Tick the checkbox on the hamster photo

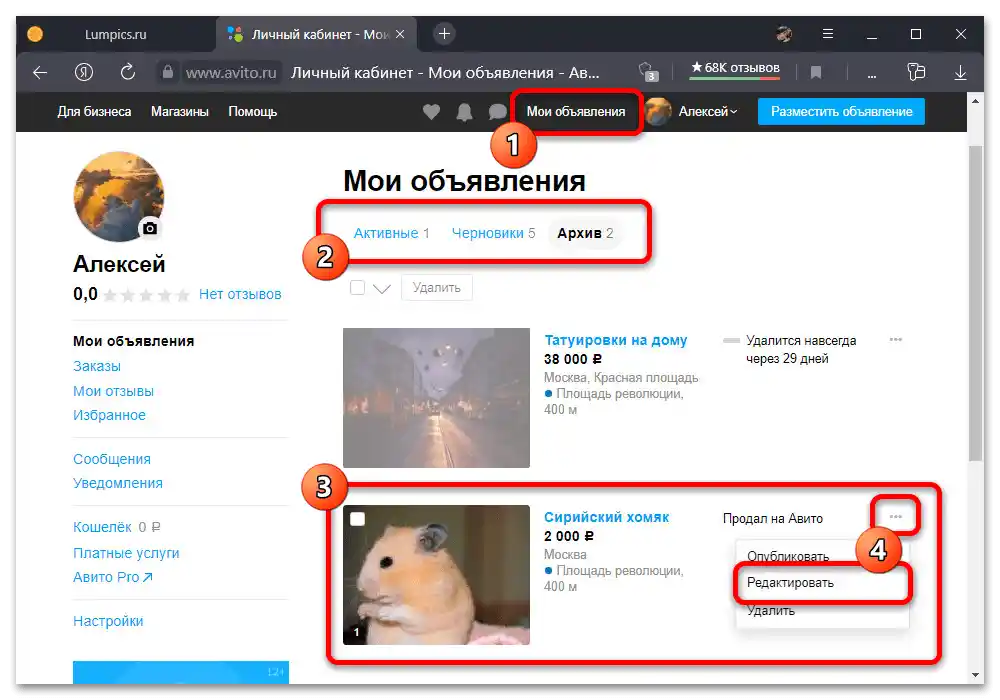358,519
